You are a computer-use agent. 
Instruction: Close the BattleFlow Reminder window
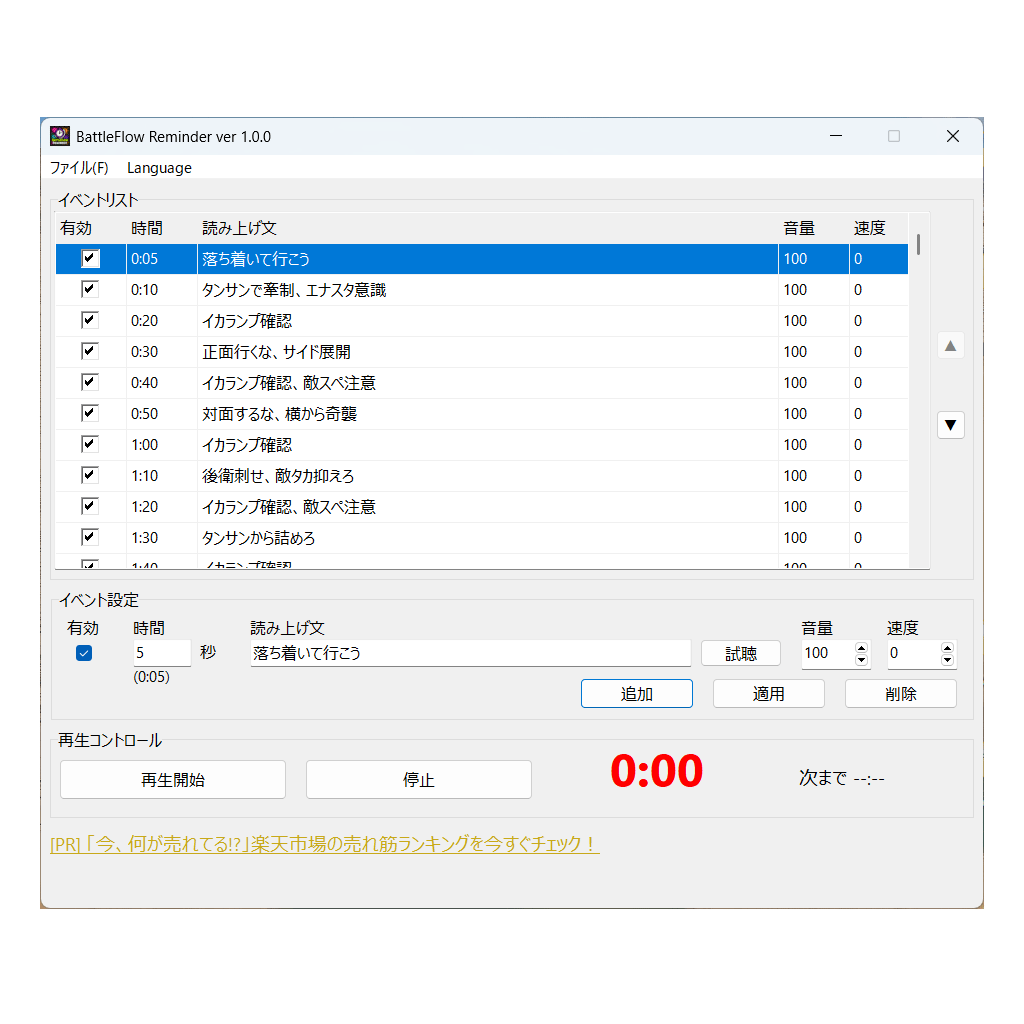952,136
